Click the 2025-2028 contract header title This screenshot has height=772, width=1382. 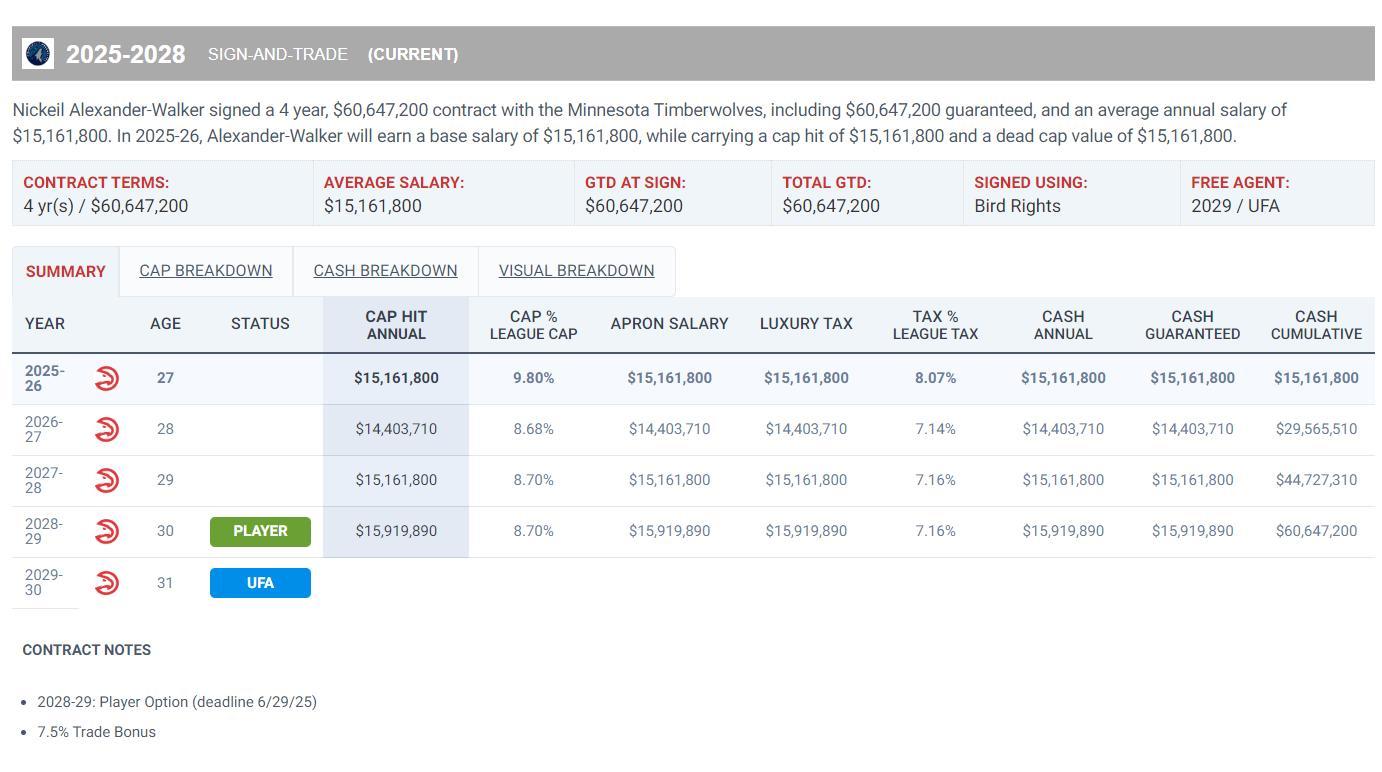126,54
